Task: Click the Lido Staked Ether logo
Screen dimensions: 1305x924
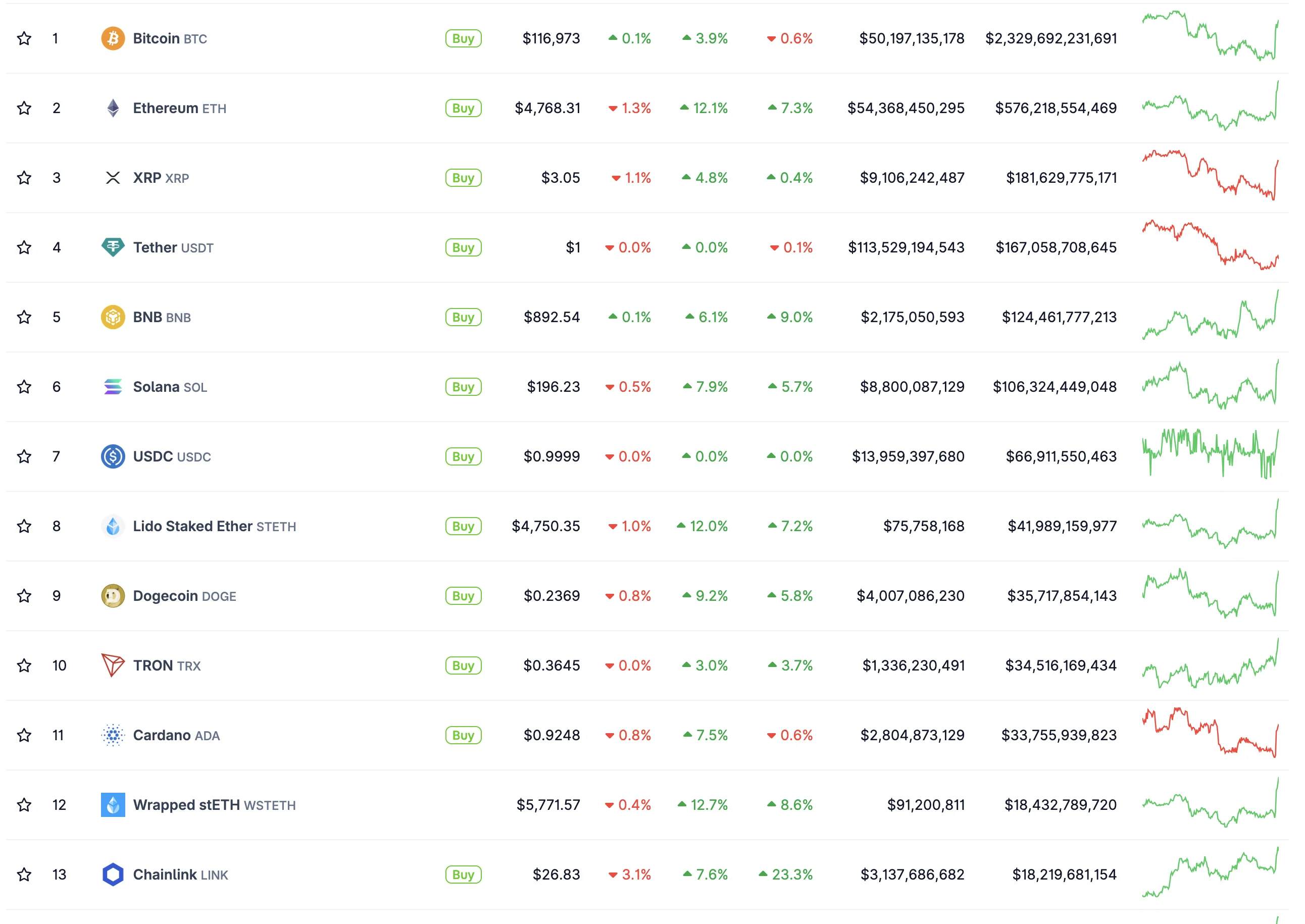Action: click(113, 526)
